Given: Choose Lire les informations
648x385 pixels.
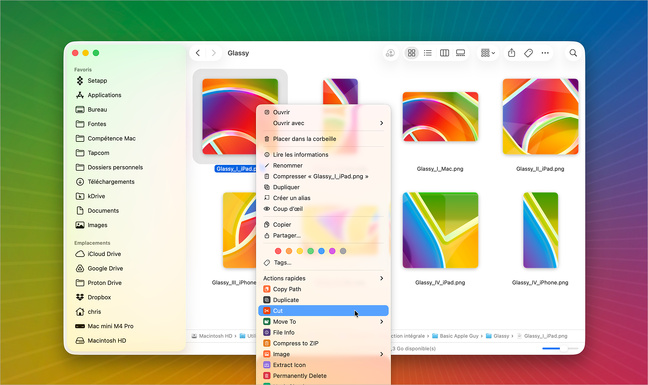Looking at the screenshot, I should [323, 154].
